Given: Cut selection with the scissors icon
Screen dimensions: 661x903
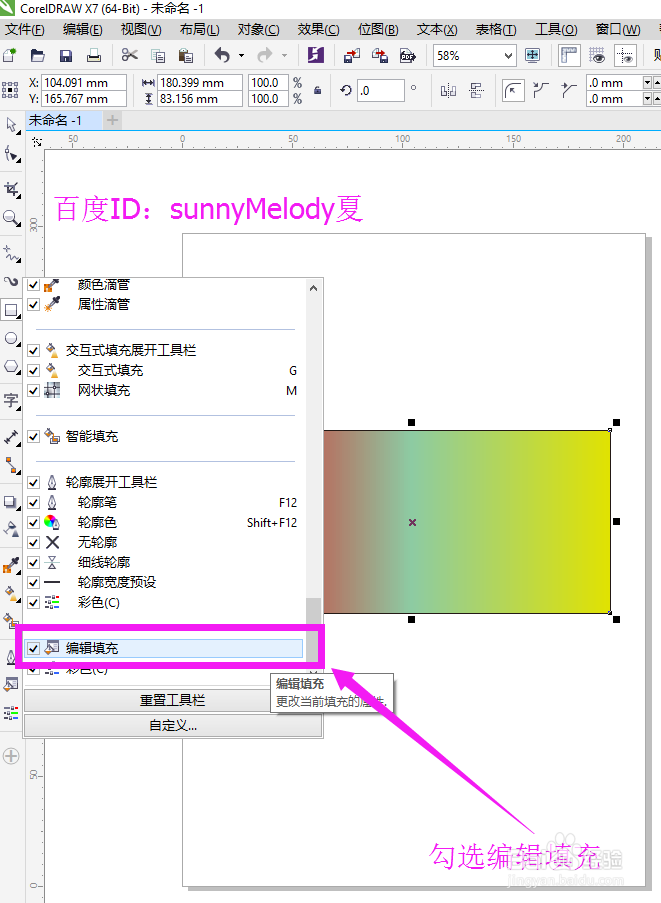Looking at the screenshot, I should 130,55.
